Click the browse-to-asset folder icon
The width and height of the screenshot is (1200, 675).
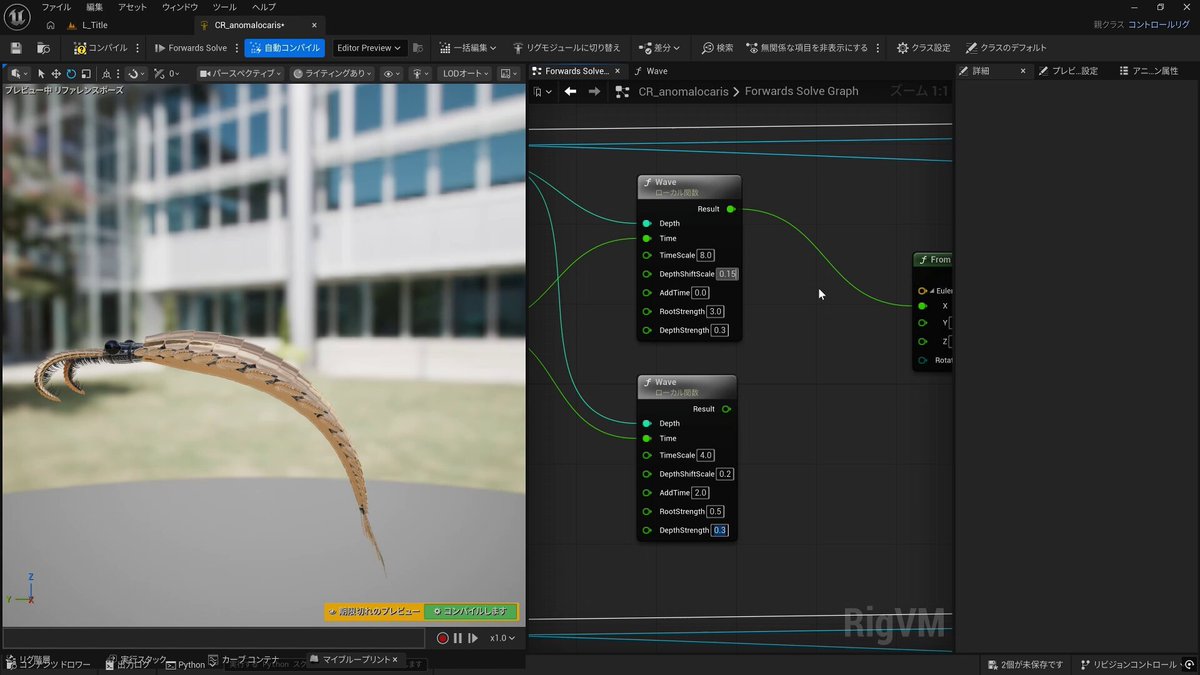point(43,48)
